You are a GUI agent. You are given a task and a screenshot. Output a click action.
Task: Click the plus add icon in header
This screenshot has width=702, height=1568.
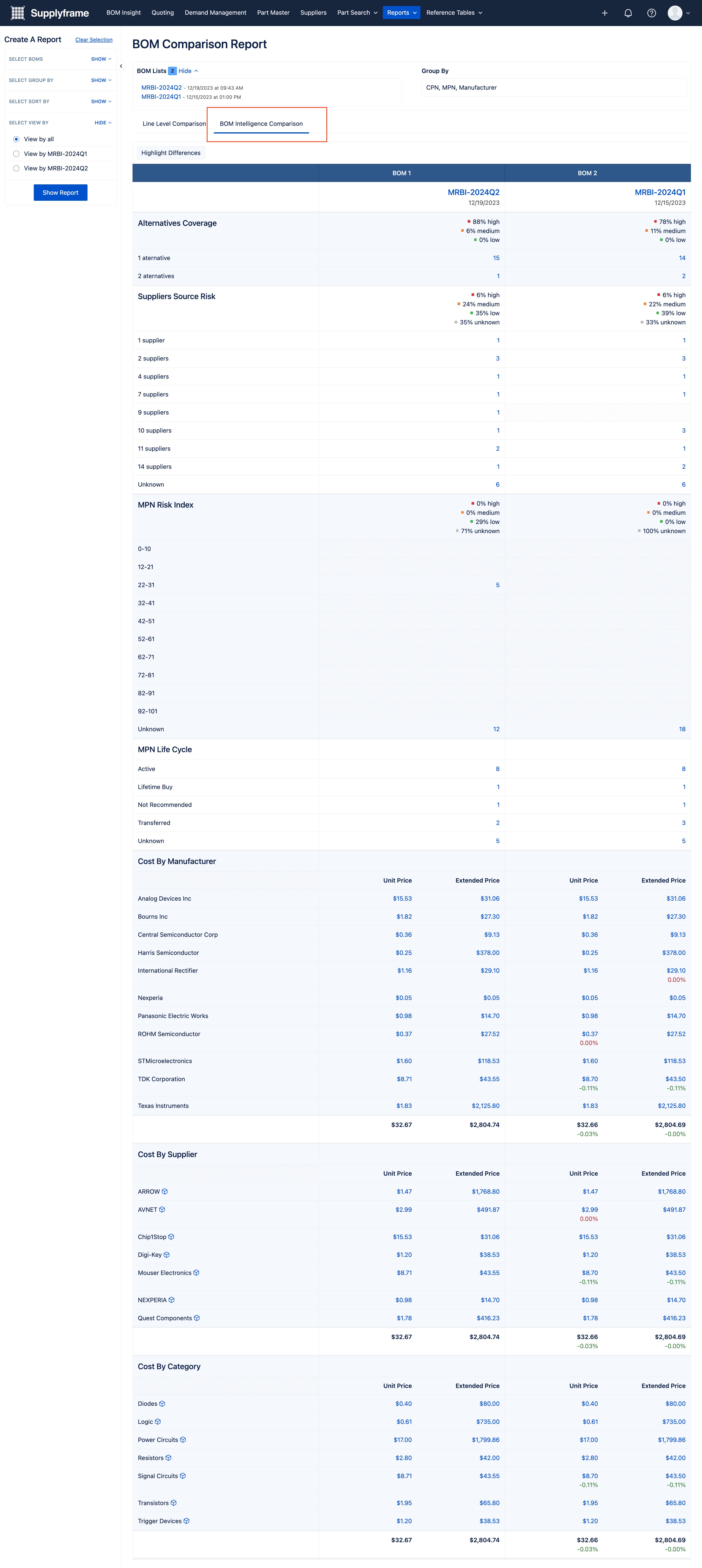coord(605,13)
